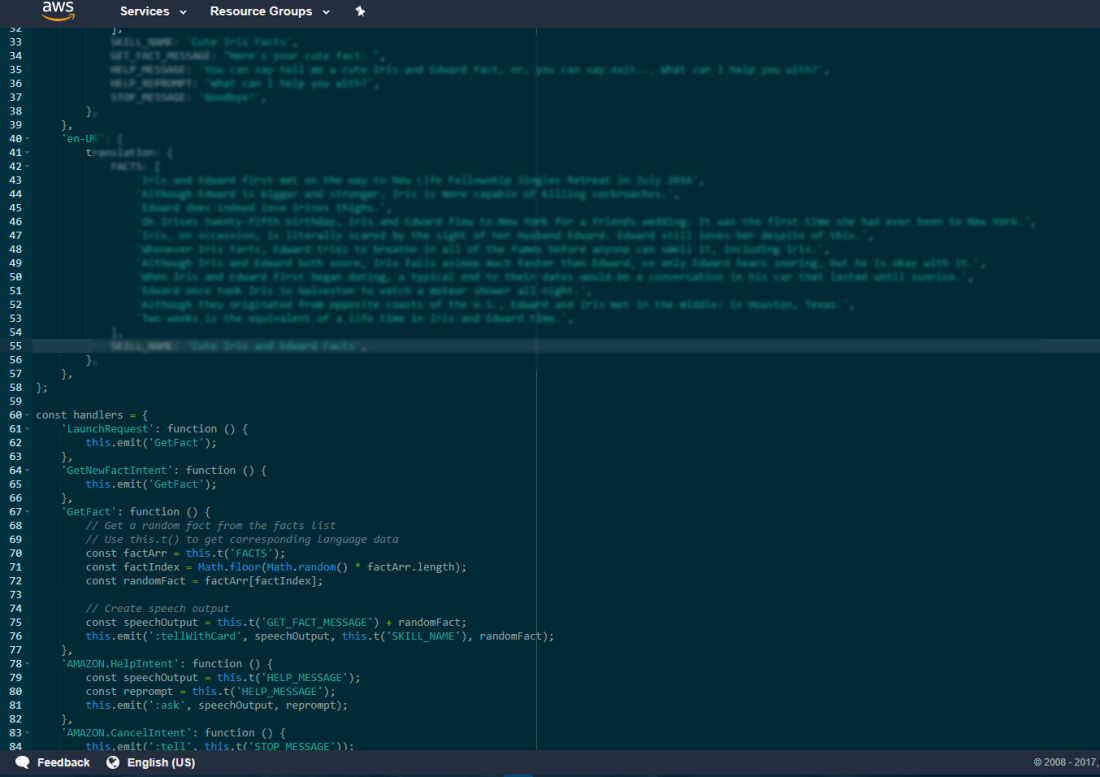This screenshot has height=777, width=1100.
Task: Click the globe language icon
Action: 112,762
